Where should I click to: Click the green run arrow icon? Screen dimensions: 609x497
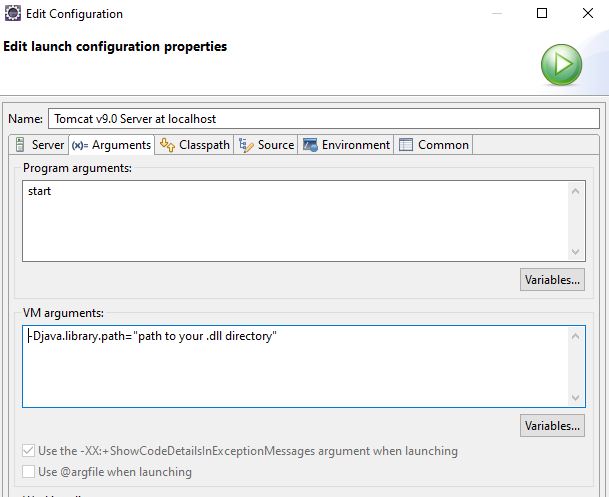click(561, 64)
